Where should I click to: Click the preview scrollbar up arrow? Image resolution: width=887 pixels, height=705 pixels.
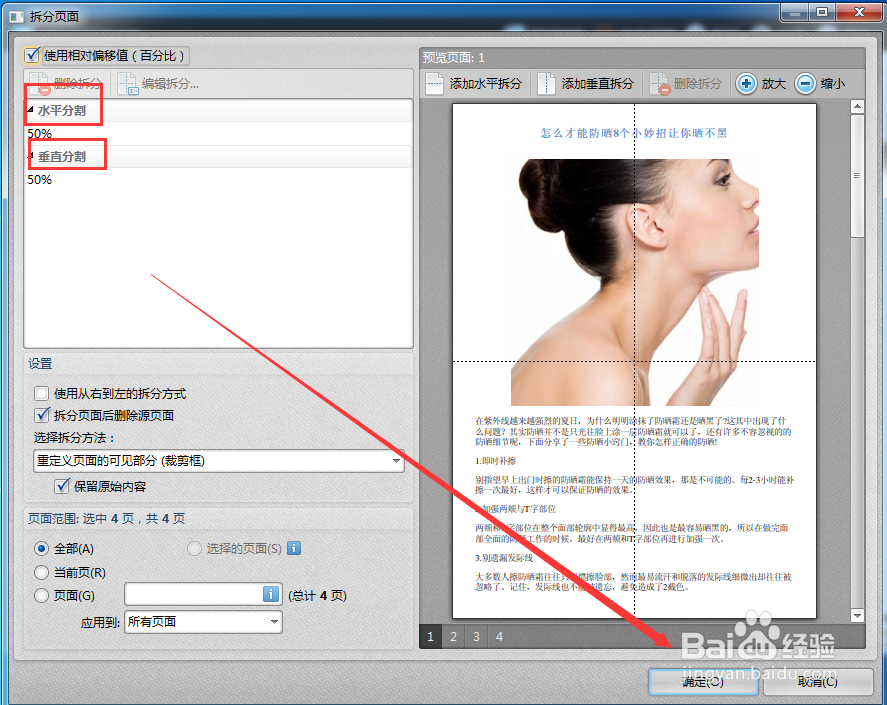pos(858,106)
